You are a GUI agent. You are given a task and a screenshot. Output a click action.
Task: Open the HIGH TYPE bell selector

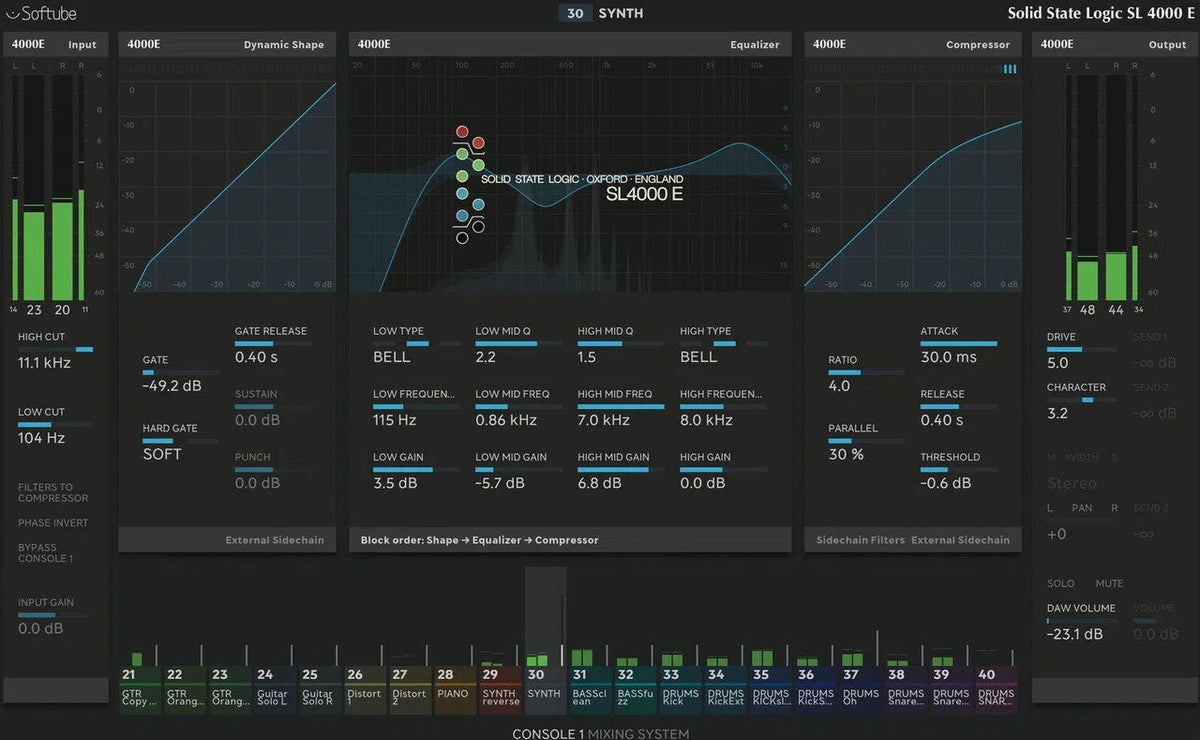(698, 356)
